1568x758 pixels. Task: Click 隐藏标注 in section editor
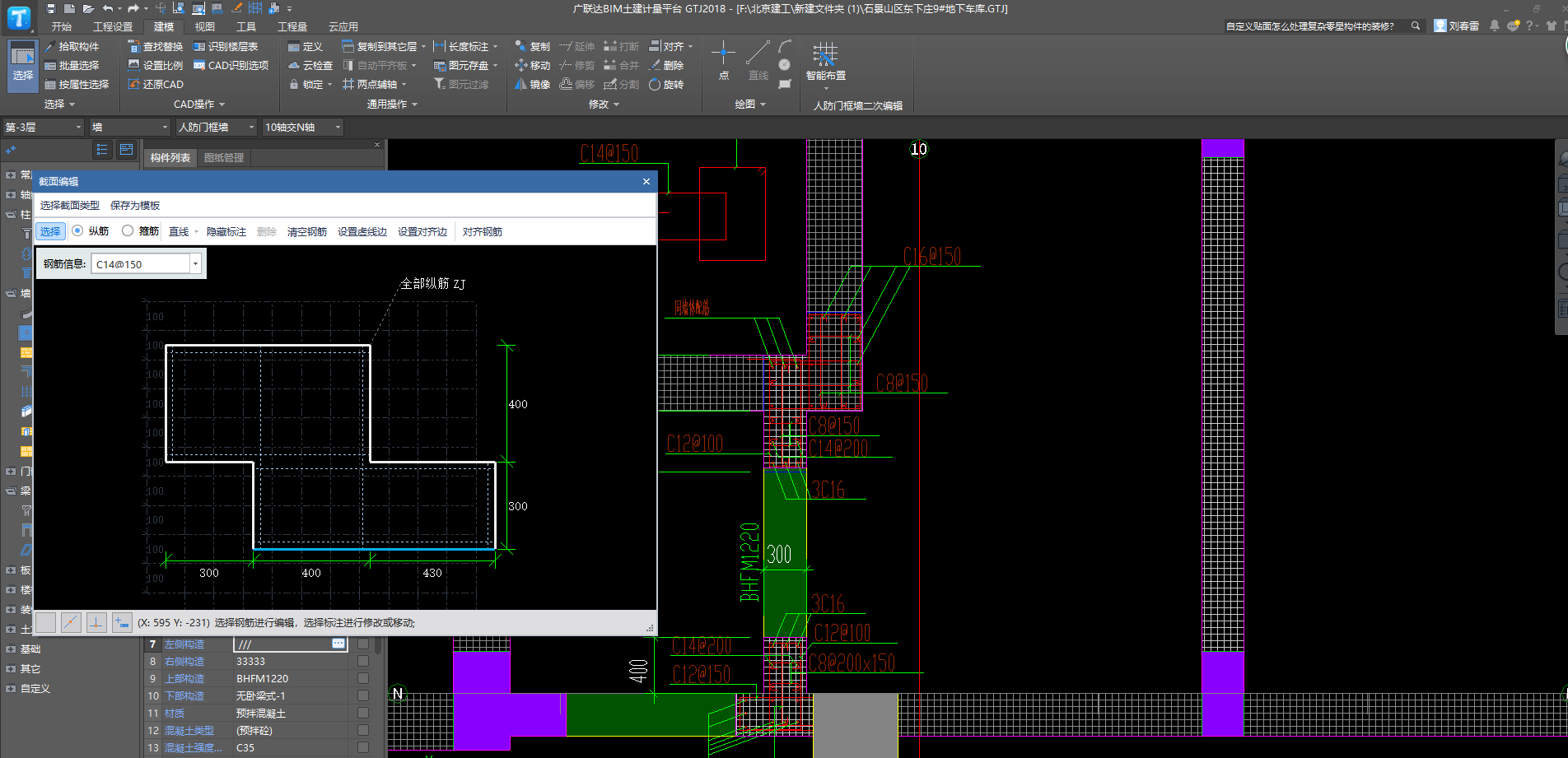(x=226, y=232)
